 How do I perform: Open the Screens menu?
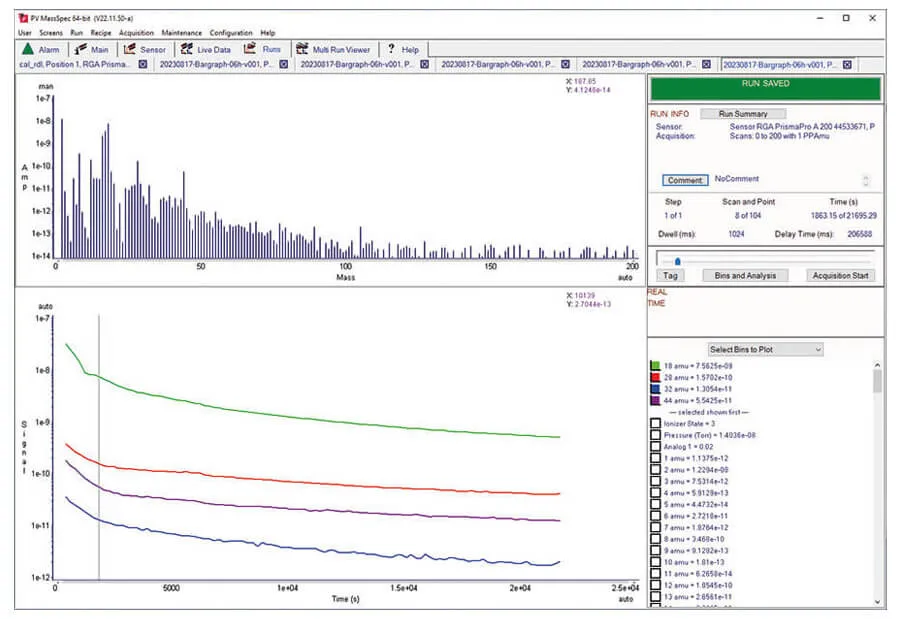[51, 33]
